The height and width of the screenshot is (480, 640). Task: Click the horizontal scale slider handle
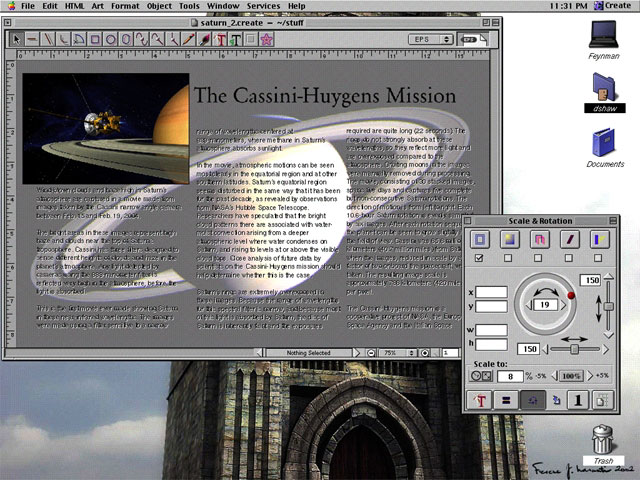click(575, 349)
